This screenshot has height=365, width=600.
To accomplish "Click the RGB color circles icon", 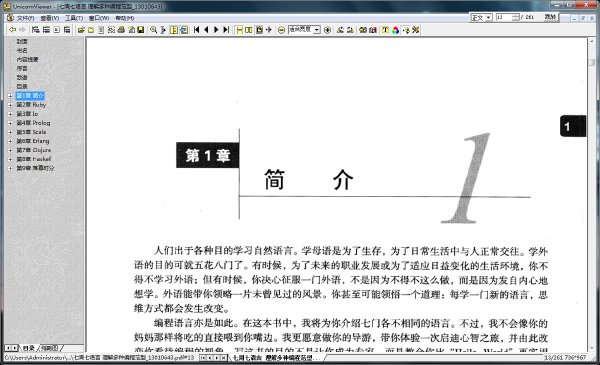I will click(396, 30).
